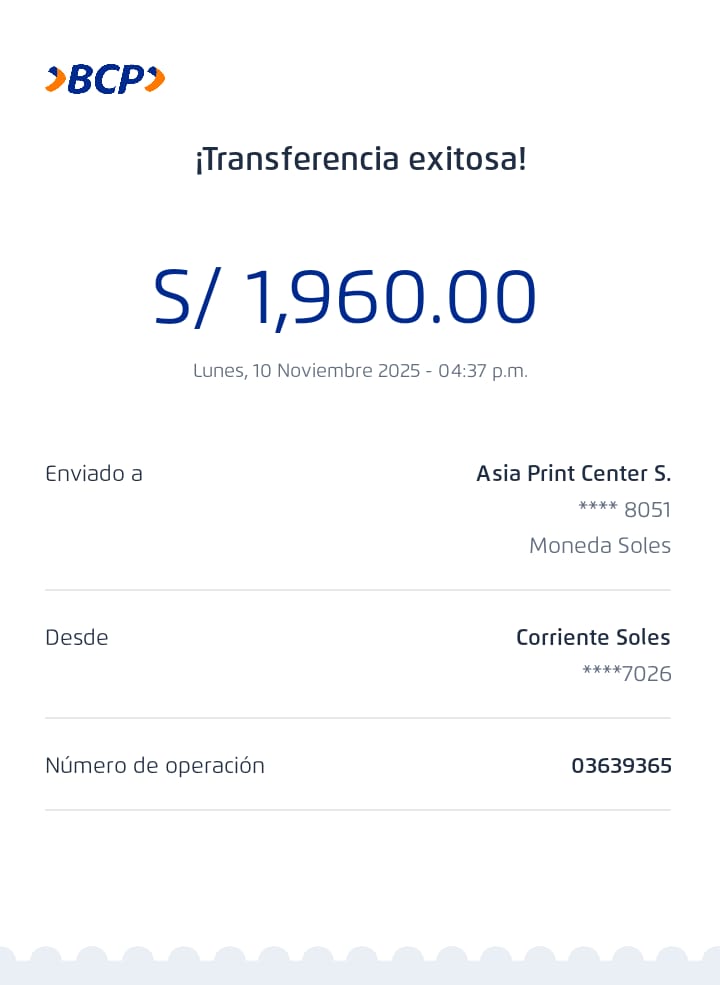Select the transferred amount 1,960.00
Viewport: 720px width, 985px height.
tap(390, 297)
